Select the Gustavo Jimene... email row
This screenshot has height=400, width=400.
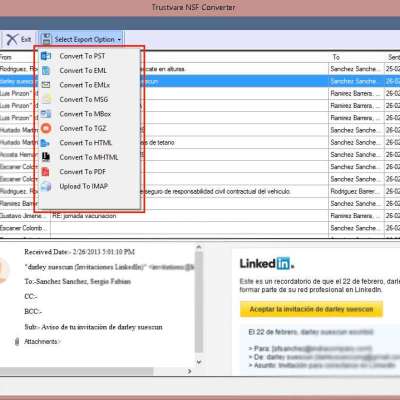point(200,216)
